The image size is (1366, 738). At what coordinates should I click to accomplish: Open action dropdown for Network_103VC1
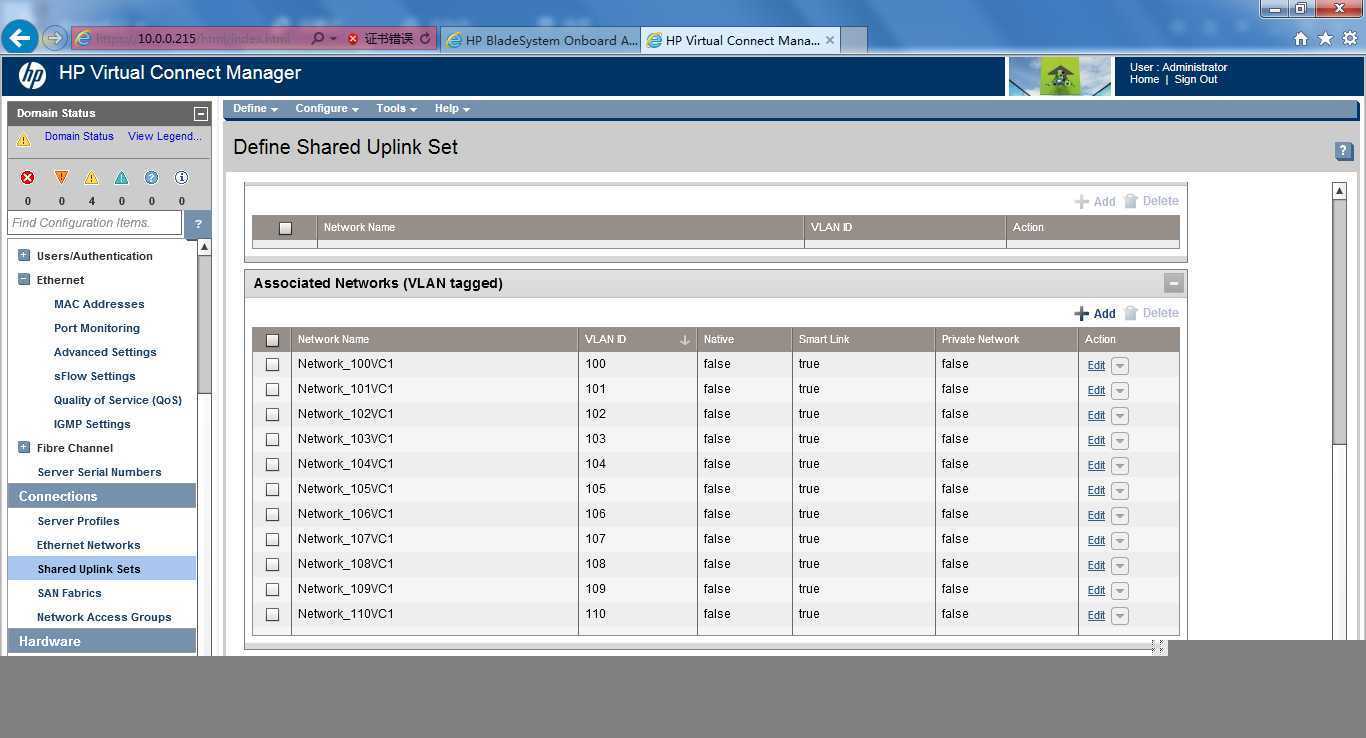(1120, 441)
